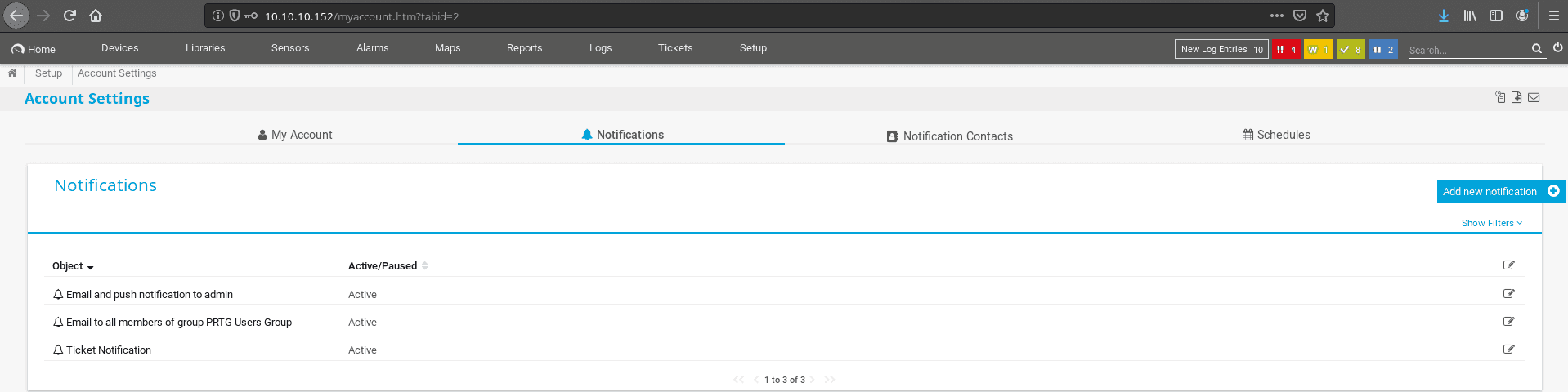Show the 1 warning sensor in yellow
The image size is (1568, 392).
(x=1318, y=49)
